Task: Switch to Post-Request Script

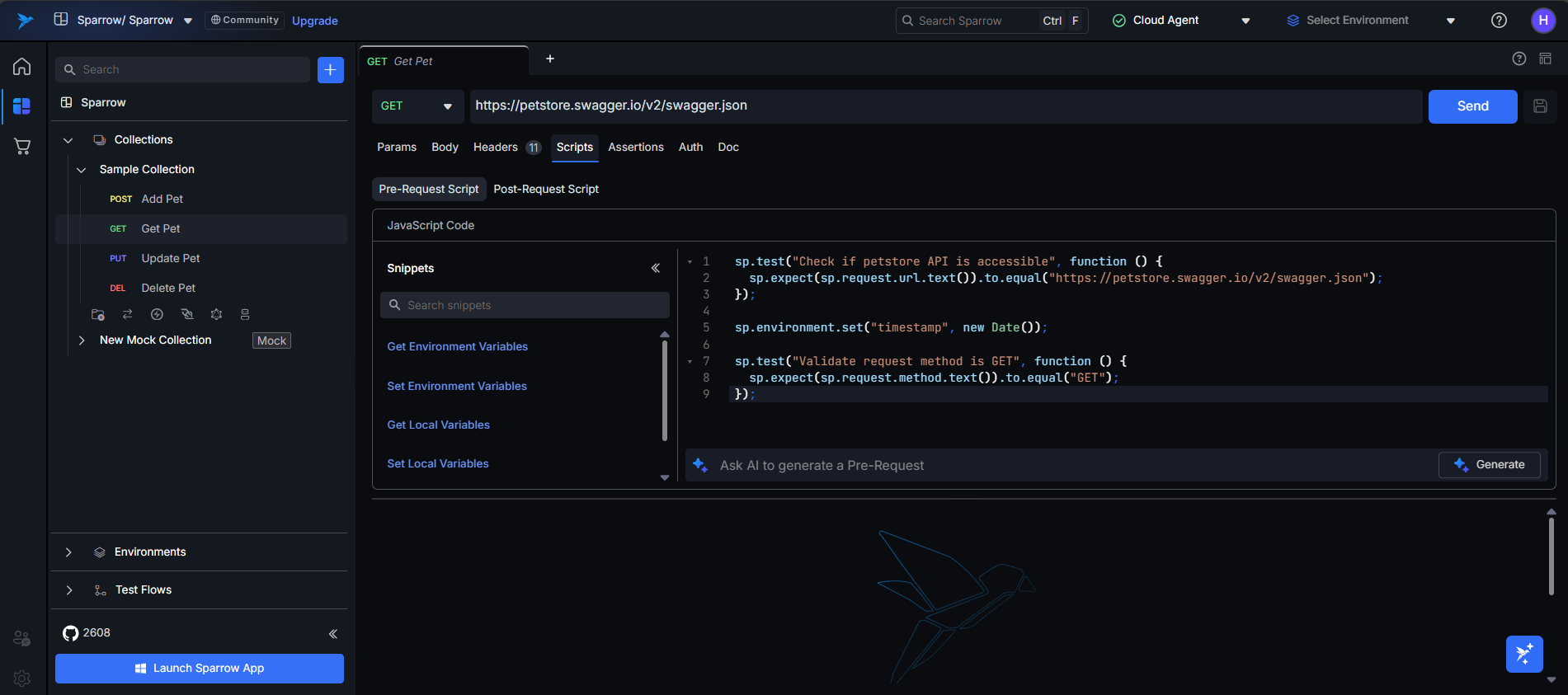Action: click(546, 189)
